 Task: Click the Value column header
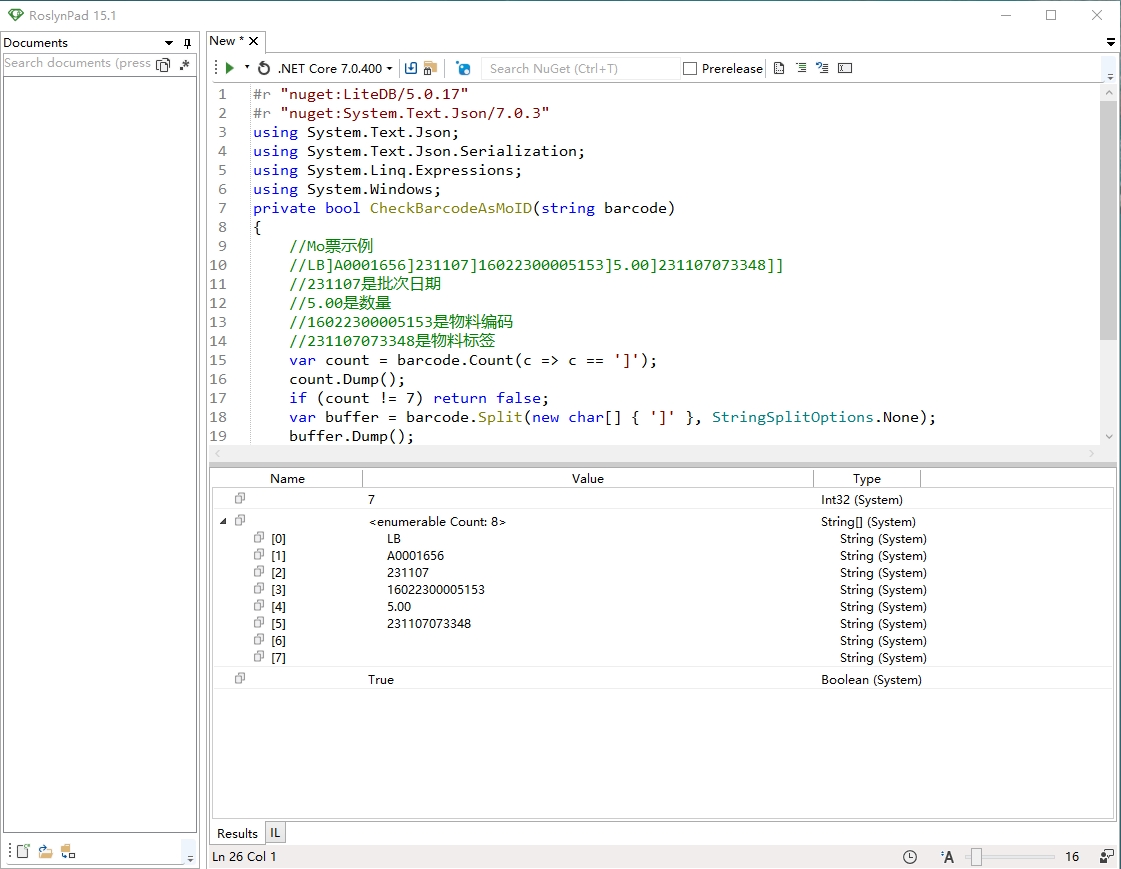tap(587, 479)
